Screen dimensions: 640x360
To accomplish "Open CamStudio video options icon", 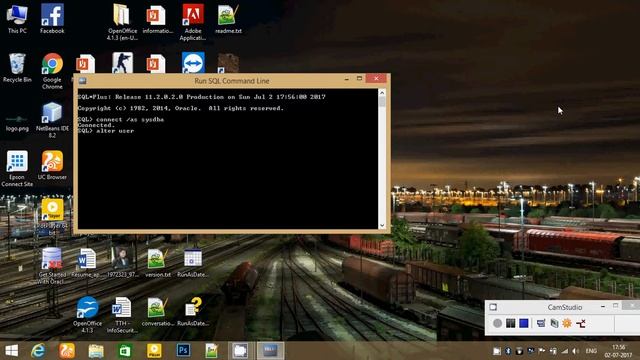I will [554, 323].
